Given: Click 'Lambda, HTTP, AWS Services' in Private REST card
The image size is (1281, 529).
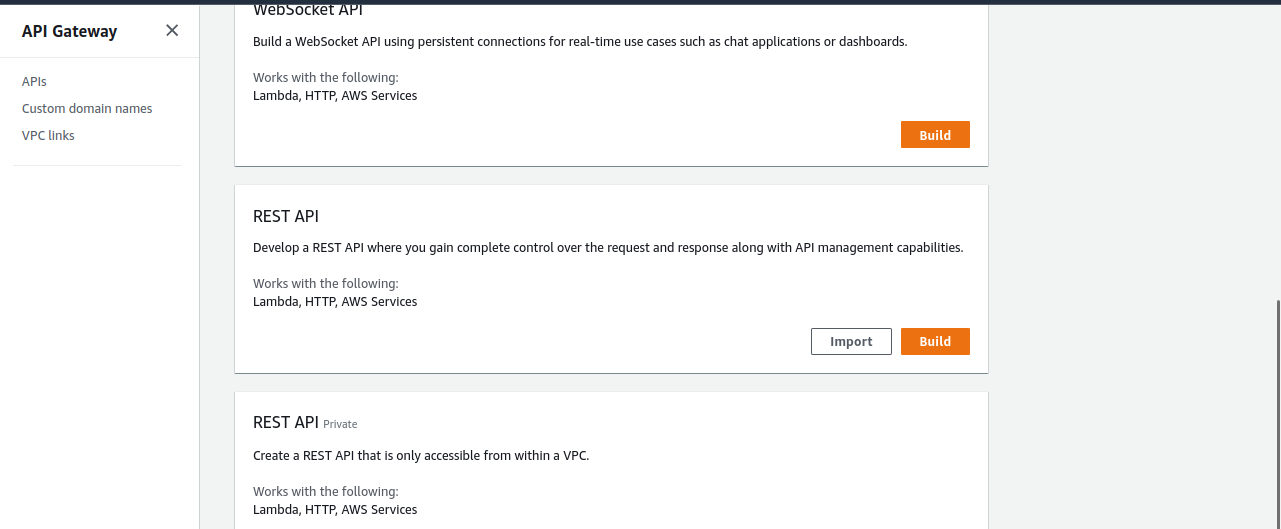Looking at the screenshot, I should pos(335,509).
